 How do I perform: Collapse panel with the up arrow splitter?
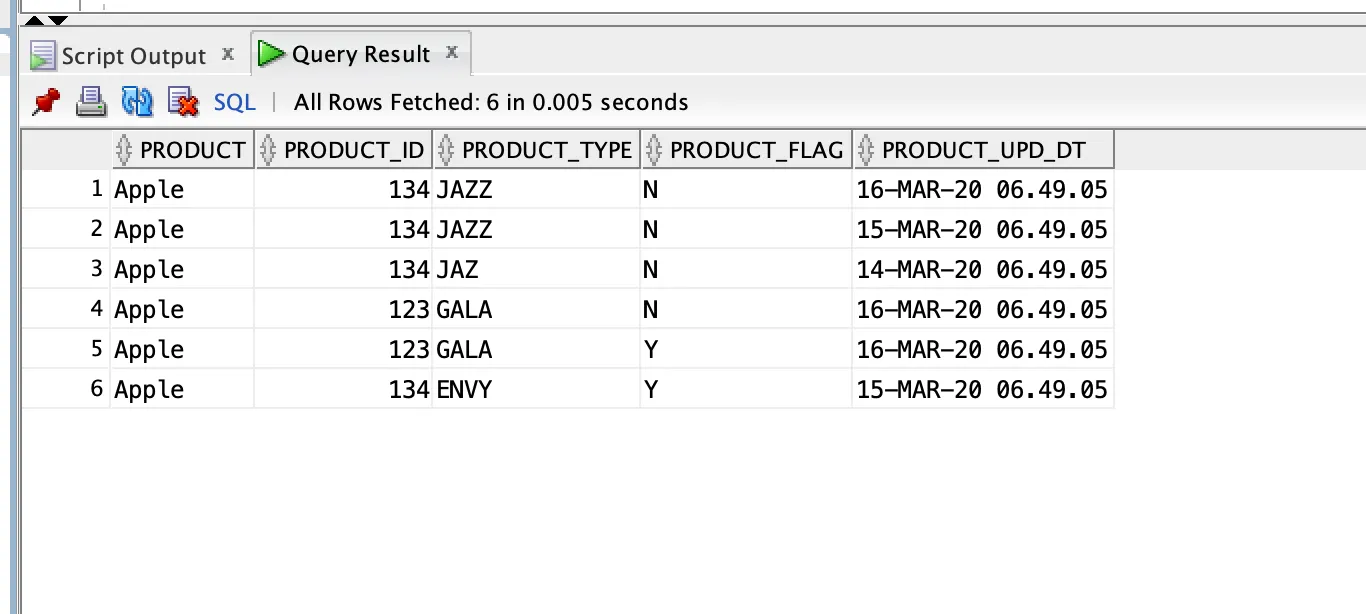pos(33,20)
